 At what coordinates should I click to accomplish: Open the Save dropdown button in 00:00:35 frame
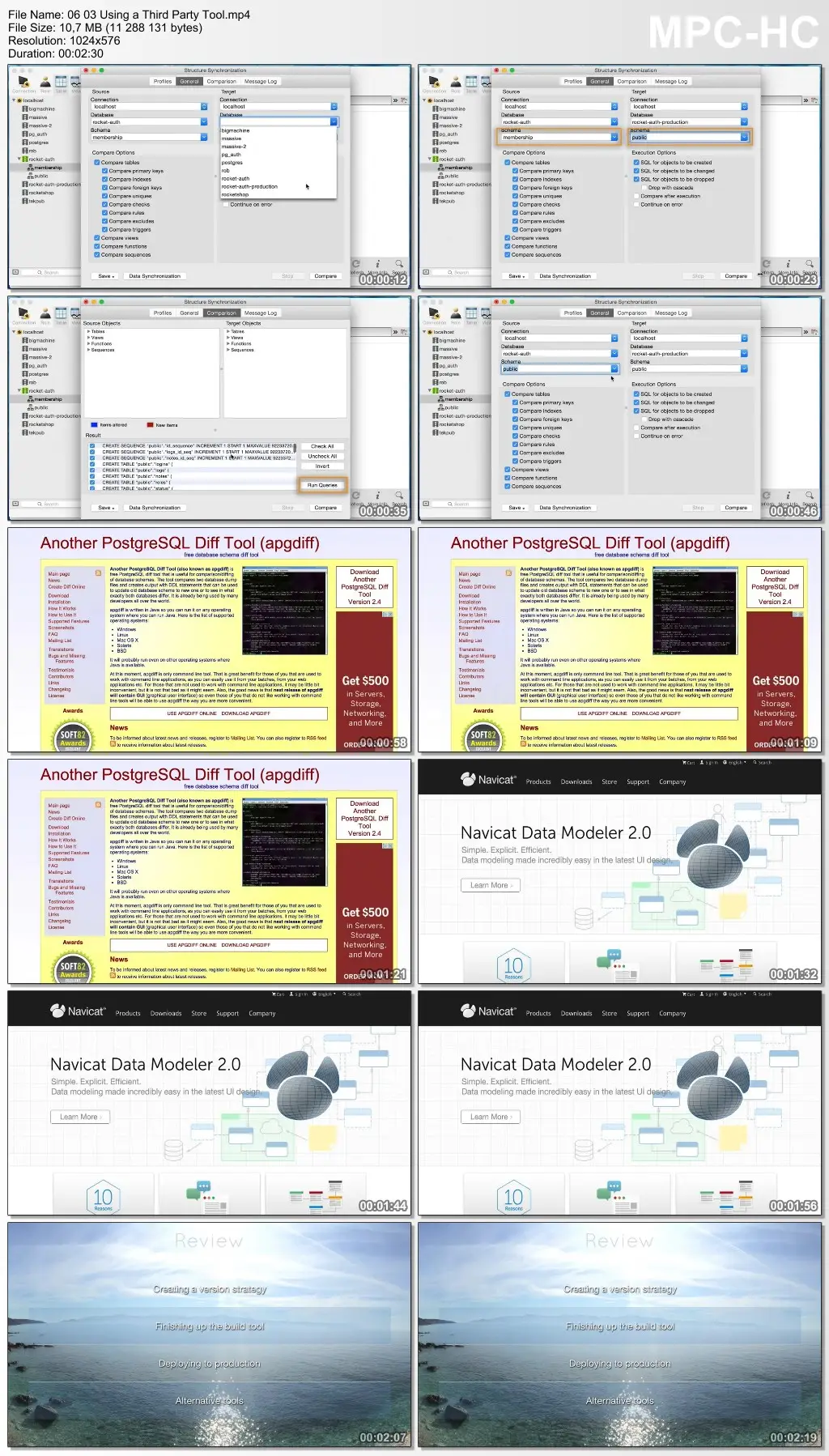coord(104,508)
